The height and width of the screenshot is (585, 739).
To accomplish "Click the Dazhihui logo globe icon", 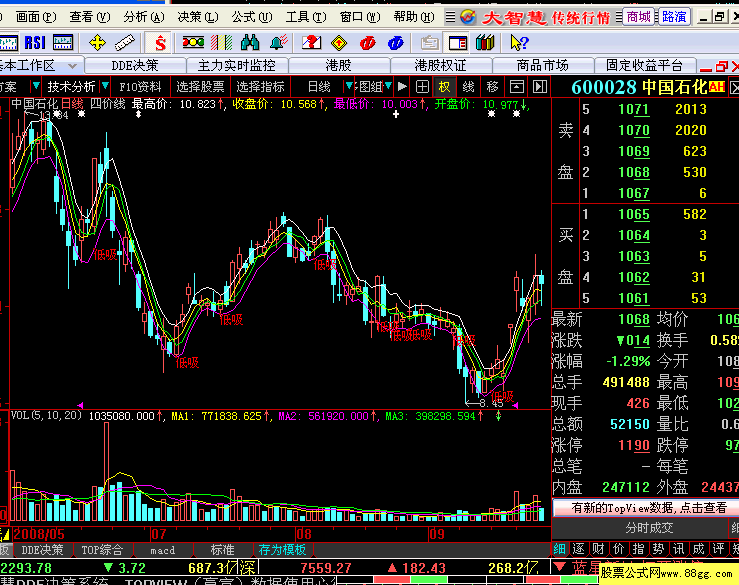I will [468, 17].
